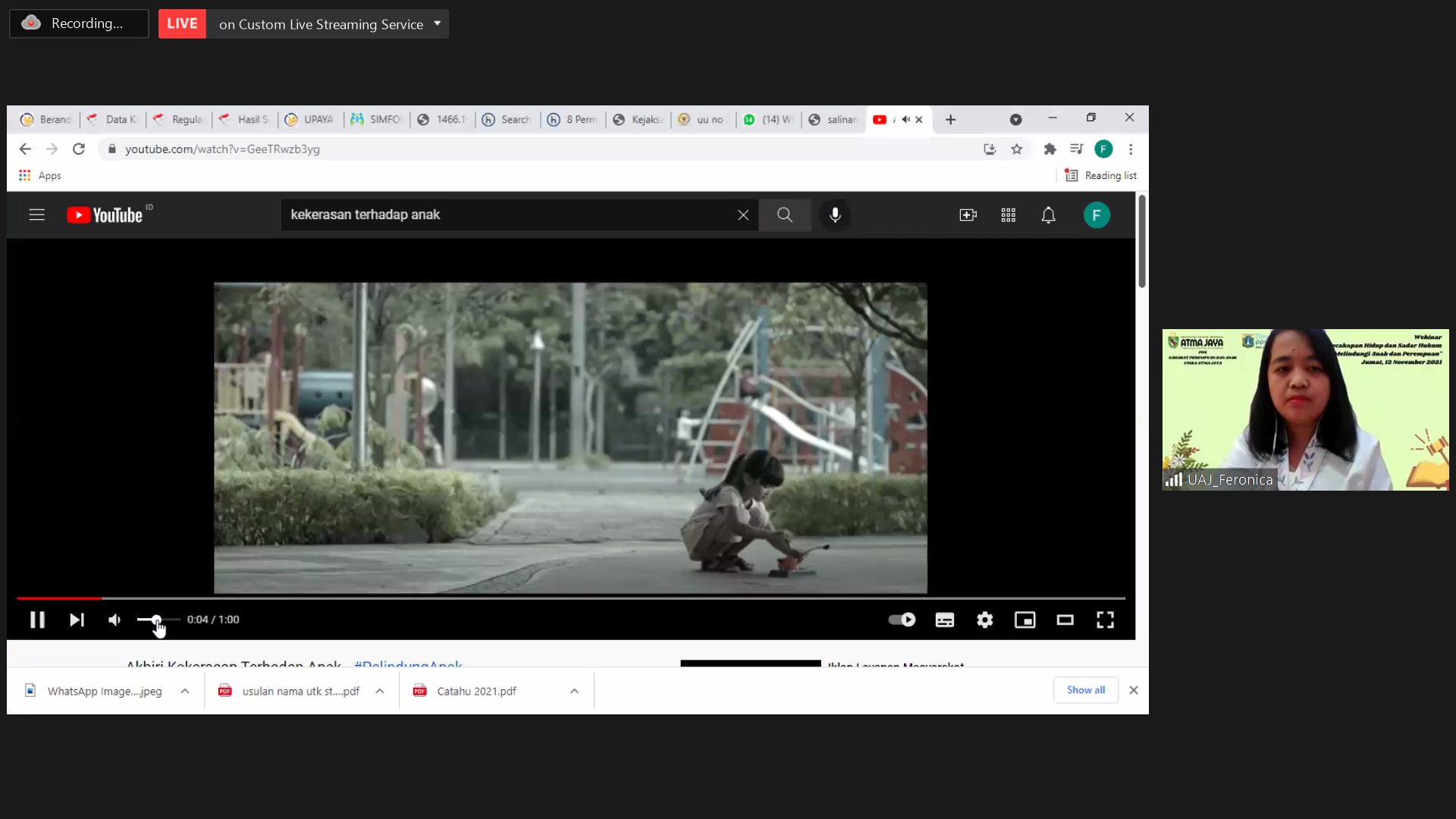Install app icon in address bar
This screenshot has height=819, width=1456.
click(x=989, y=149)
